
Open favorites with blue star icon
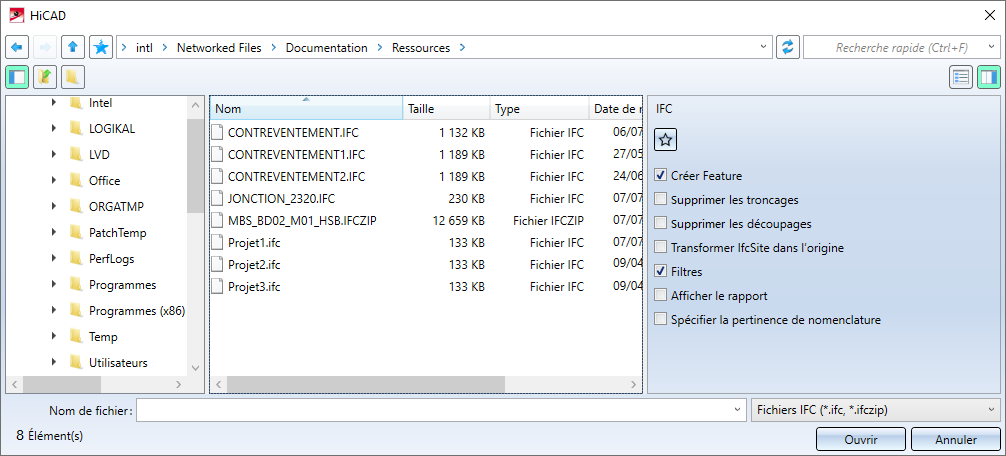point(100,48)
